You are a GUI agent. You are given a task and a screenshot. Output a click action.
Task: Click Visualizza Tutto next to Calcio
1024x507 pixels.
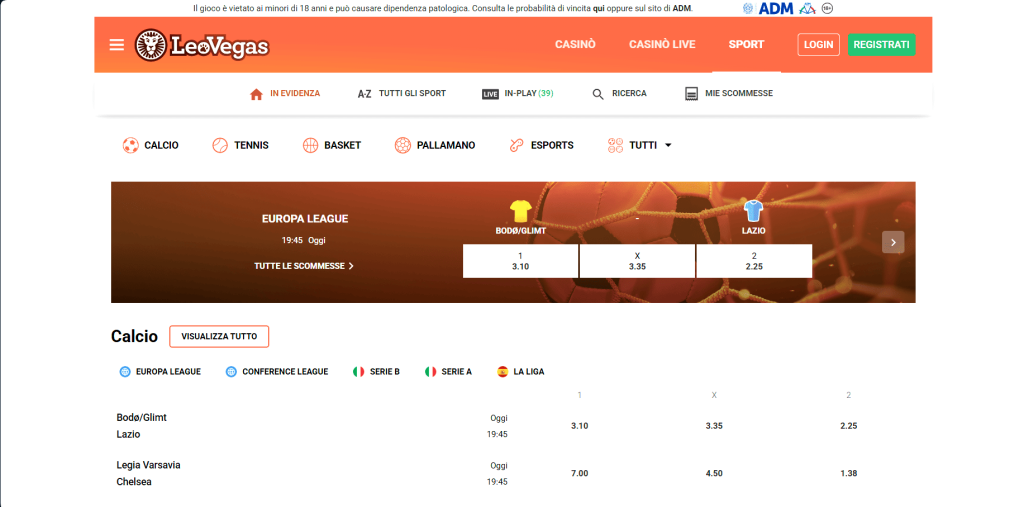pyautogui.click(x=219, y=336)
